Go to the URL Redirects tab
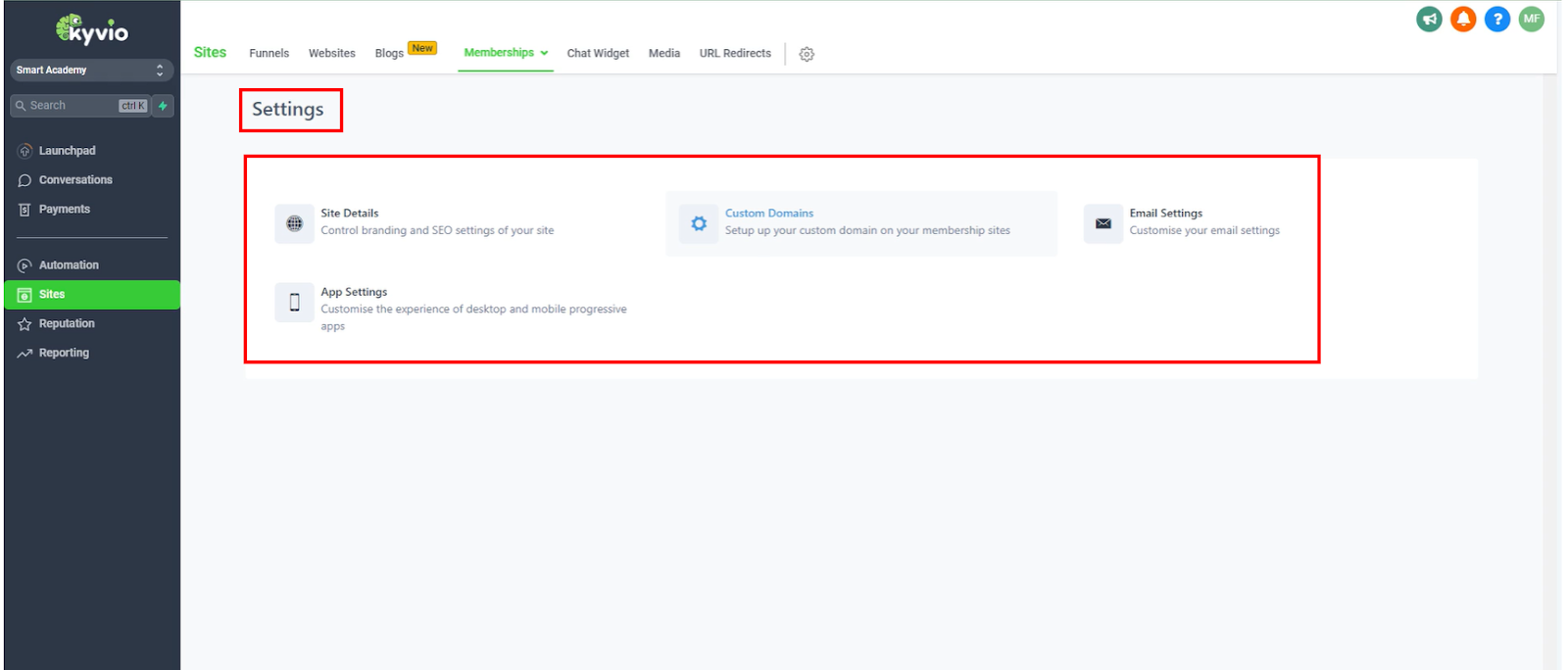 (x=735, y=53)
